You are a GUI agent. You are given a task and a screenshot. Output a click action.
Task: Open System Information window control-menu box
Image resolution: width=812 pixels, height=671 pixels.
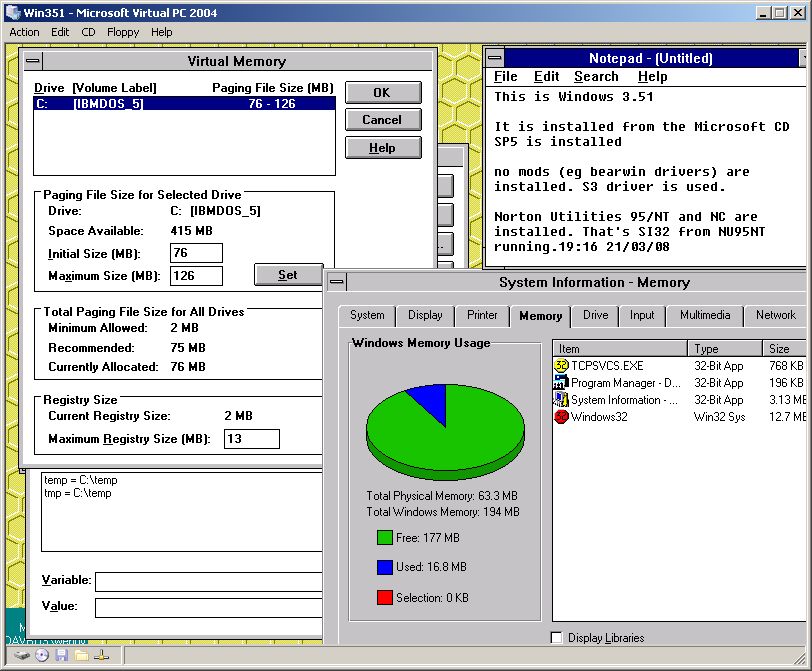[337, 282]
